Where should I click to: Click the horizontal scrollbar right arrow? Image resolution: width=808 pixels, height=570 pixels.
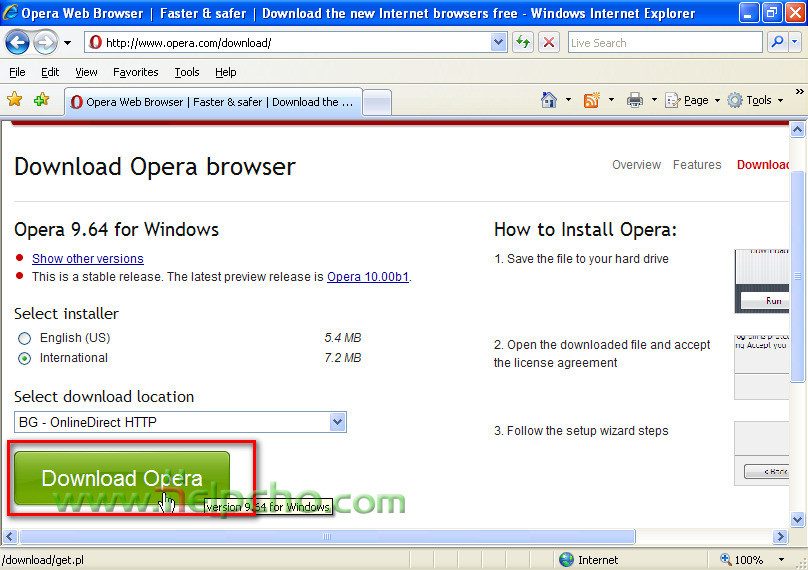click(780, 537)
